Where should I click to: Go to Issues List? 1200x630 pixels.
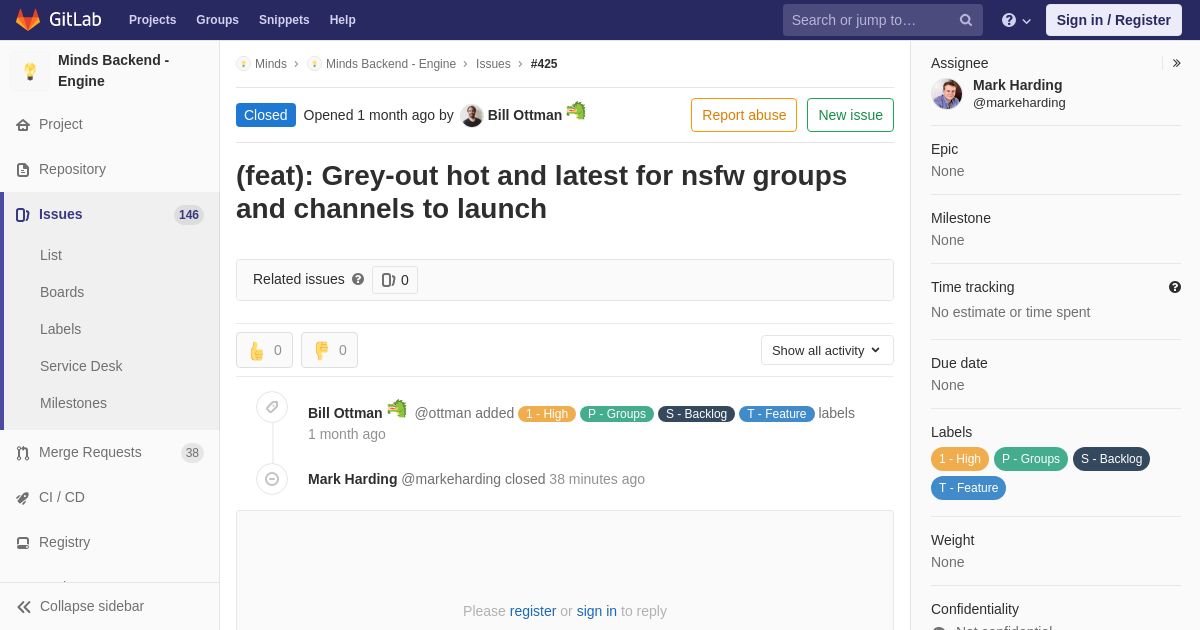point(51,255)
